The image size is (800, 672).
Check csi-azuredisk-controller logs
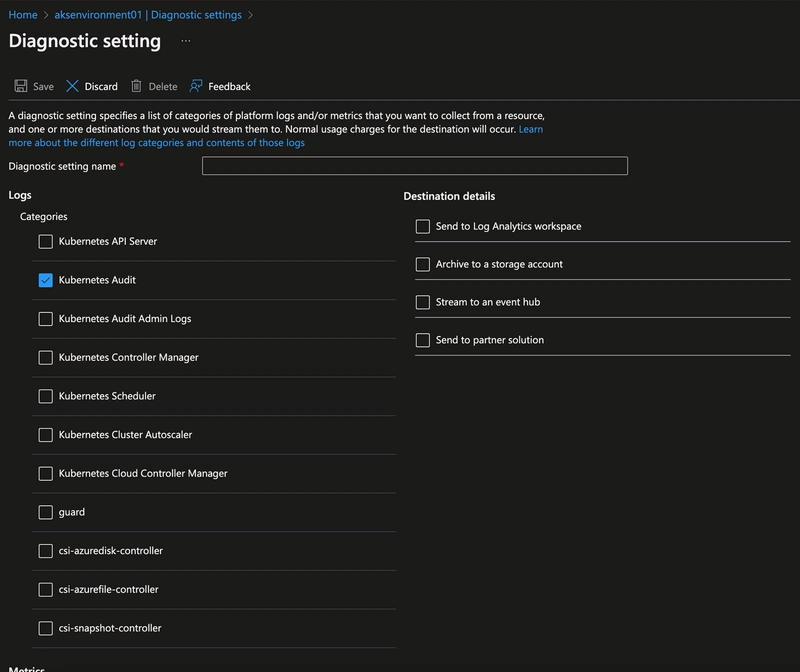45,551
